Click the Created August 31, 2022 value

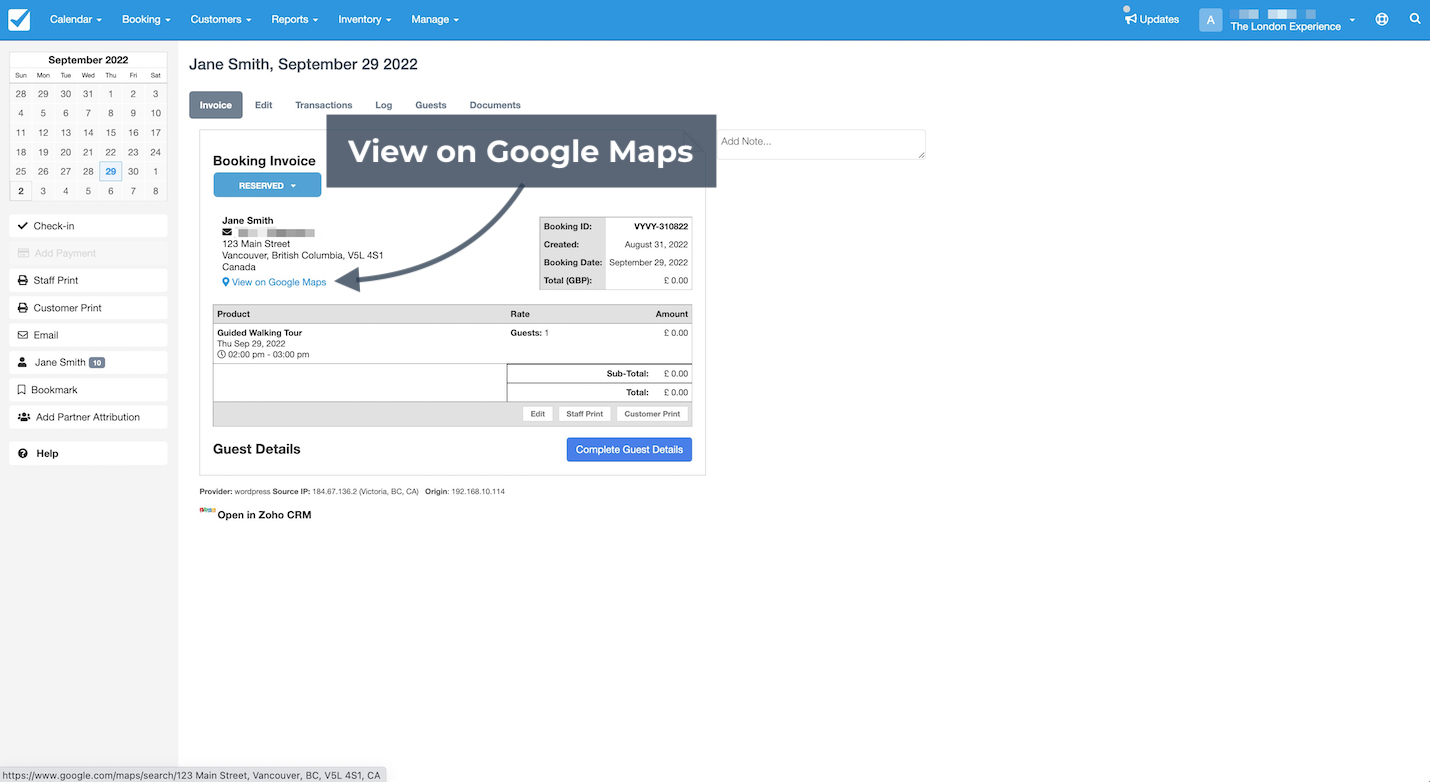tap(656, 245)
